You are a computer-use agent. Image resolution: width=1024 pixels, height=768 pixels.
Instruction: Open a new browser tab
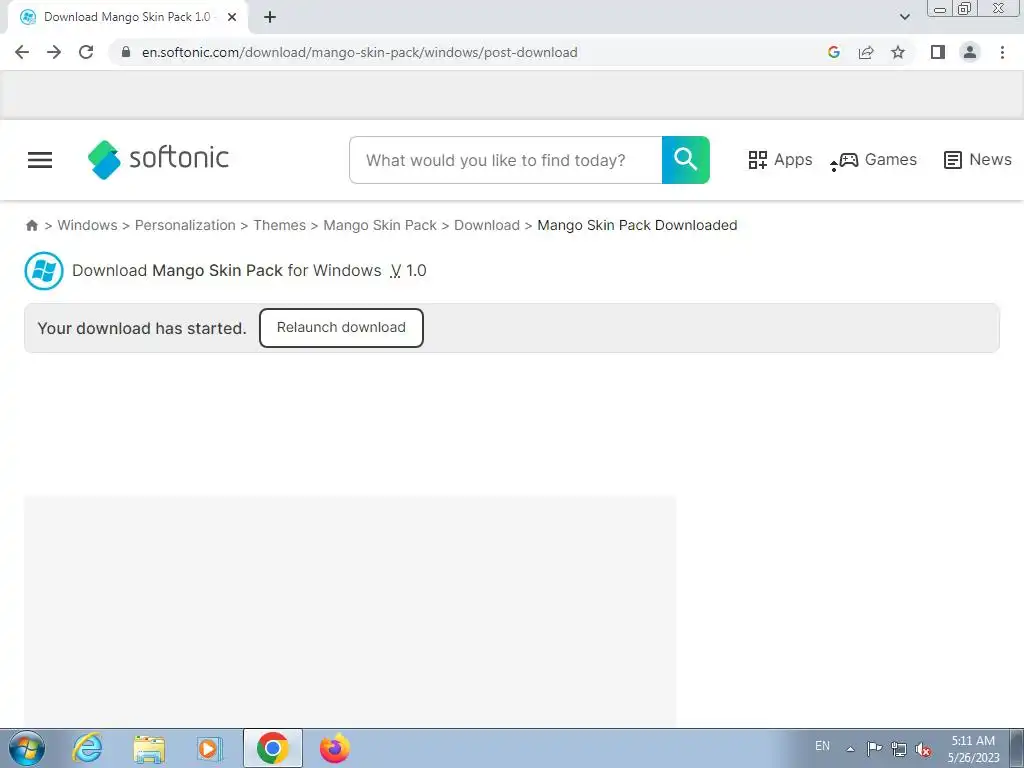270,17
